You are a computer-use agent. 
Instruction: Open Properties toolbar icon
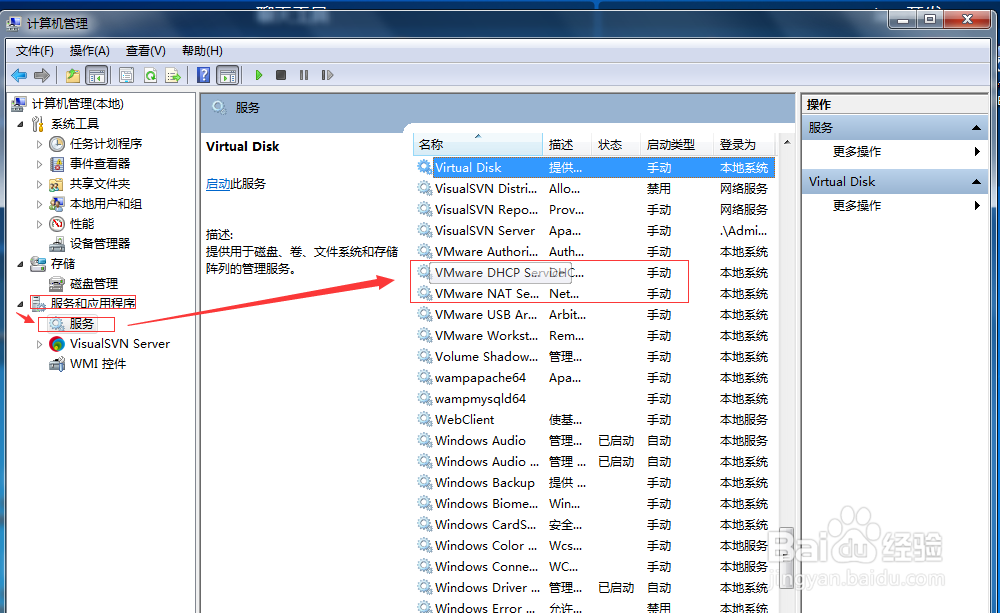(126, 75)
